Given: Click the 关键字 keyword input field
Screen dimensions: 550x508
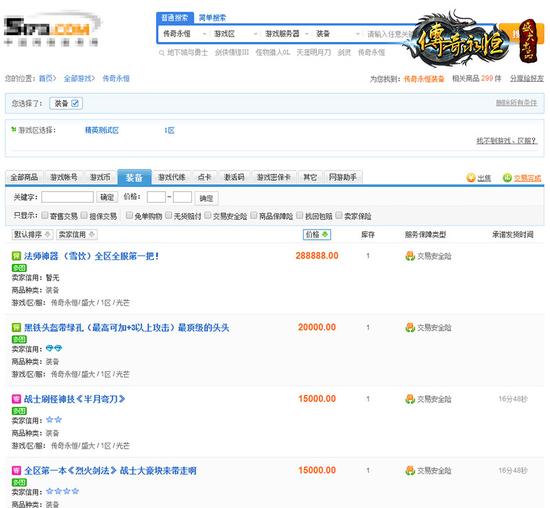Looking at the screenshot, I should click(x=67, y=197).
